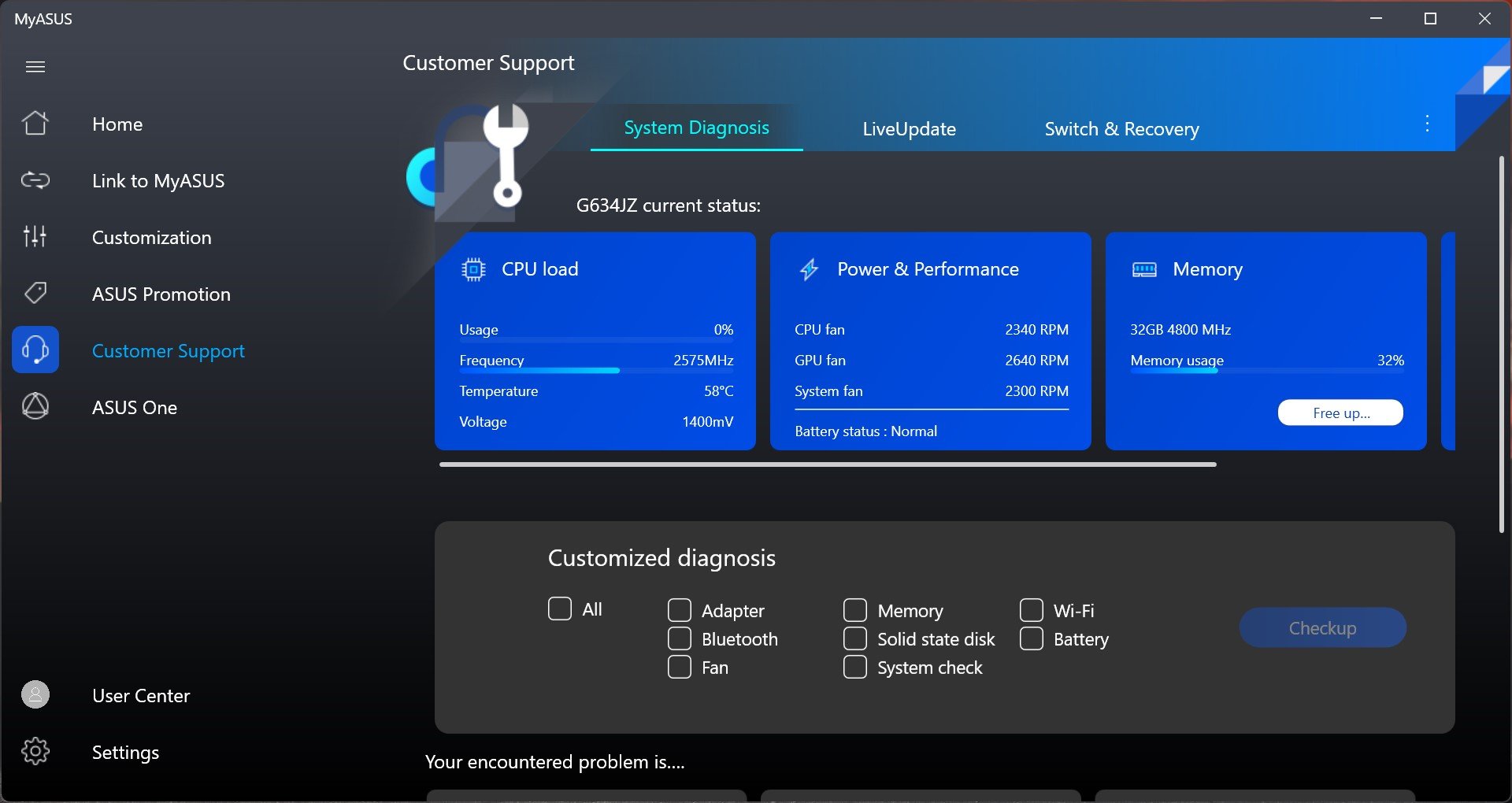1512x803 pixels.
Task: Open Home in the sidebar
Action: pyautogui.click(x=117, y=124)
